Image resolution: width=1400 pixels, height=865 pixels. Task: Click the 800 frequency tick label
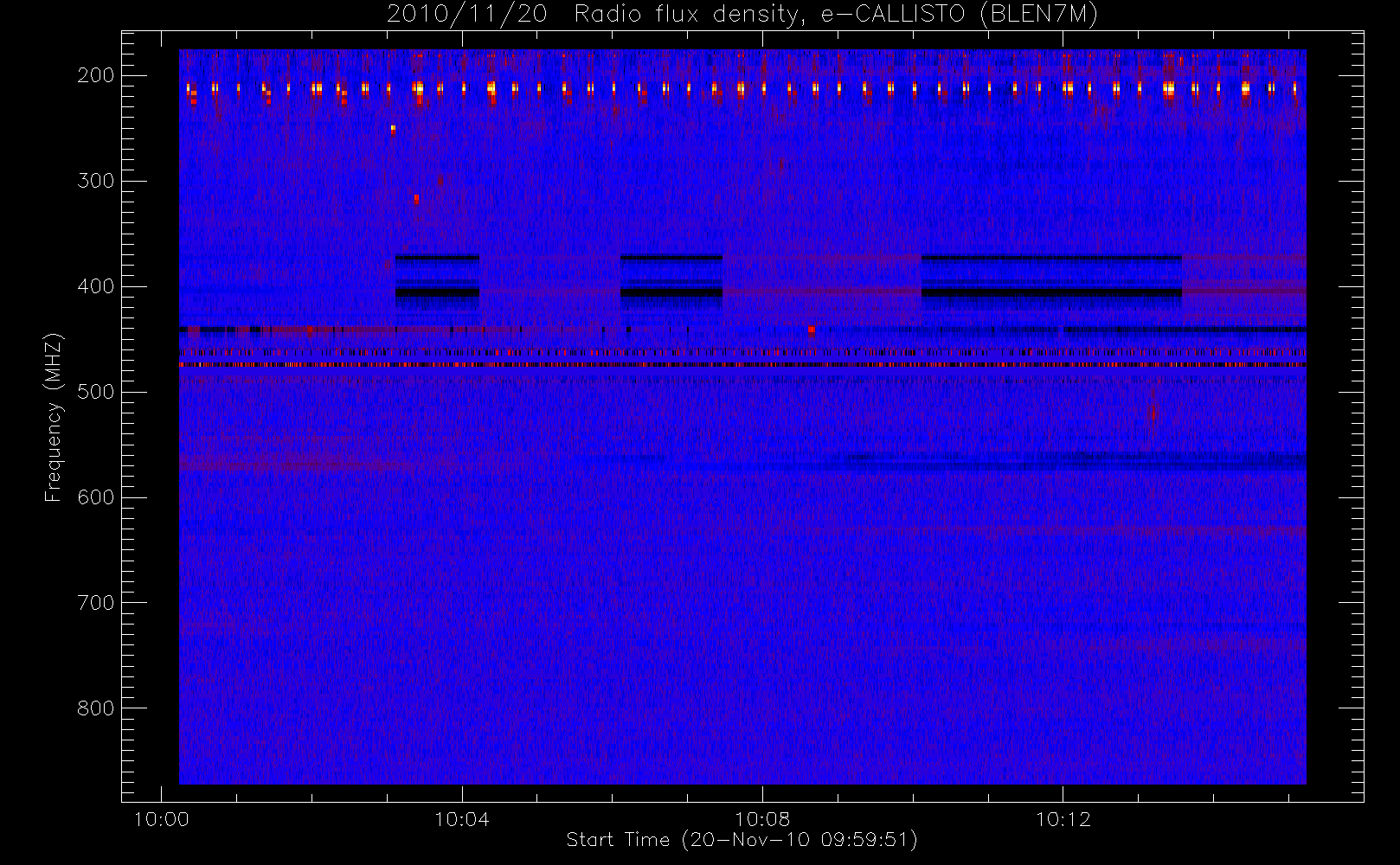(x=96, y=708)
